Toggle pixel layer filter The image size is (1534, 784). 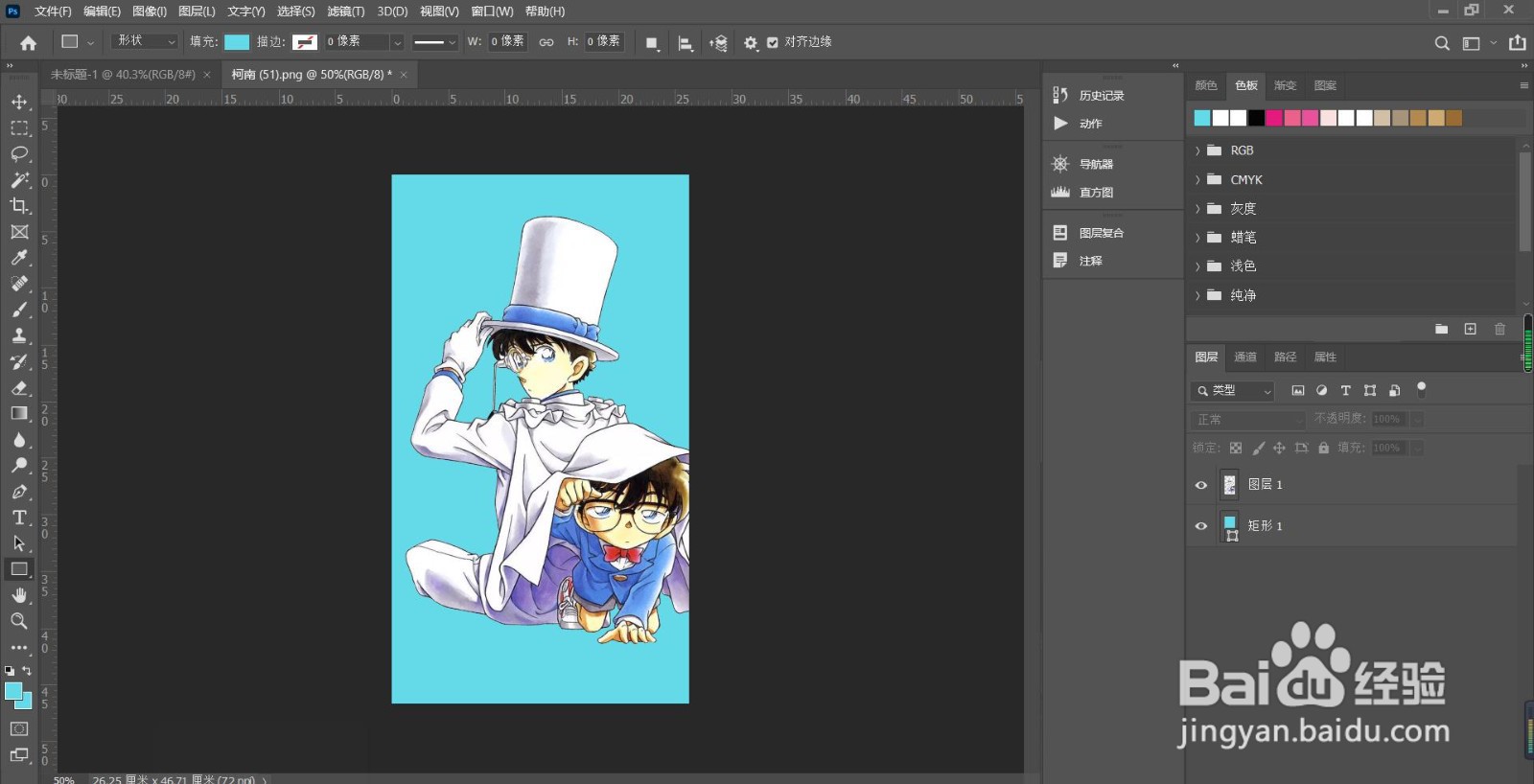coord(1298,391)
